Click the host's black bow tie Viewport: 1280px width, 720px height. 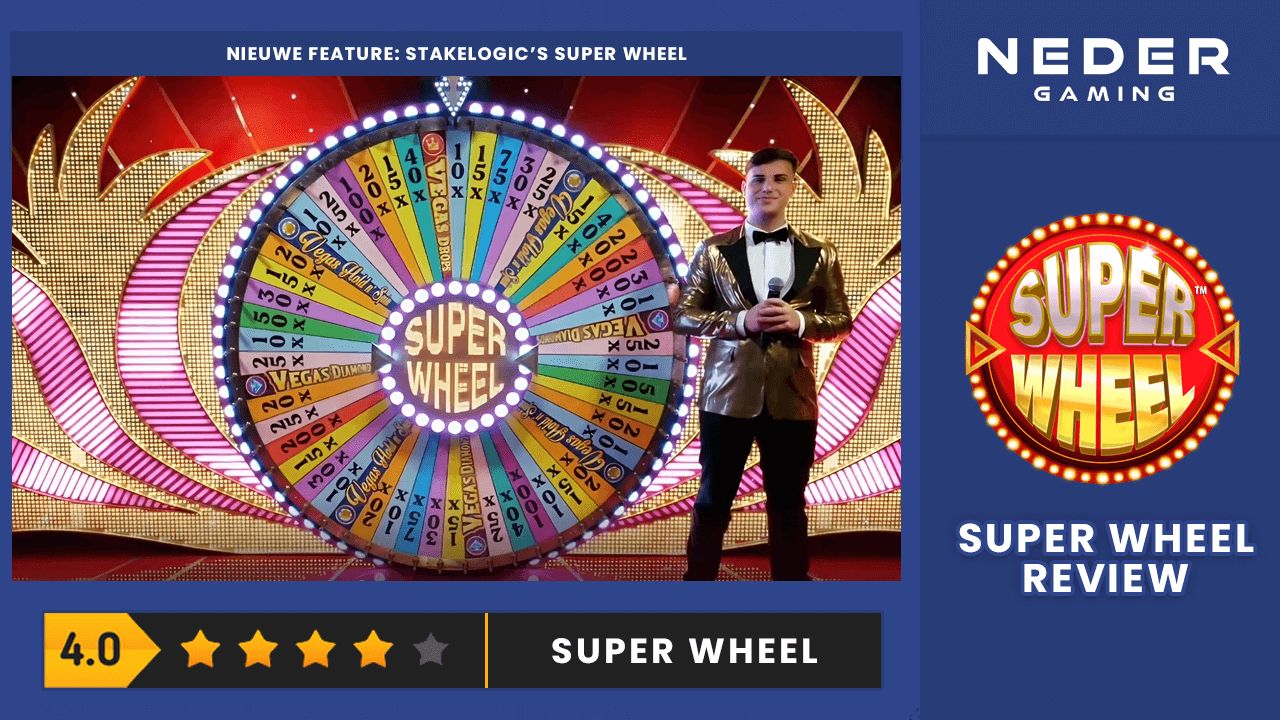(x=770, y=236)
